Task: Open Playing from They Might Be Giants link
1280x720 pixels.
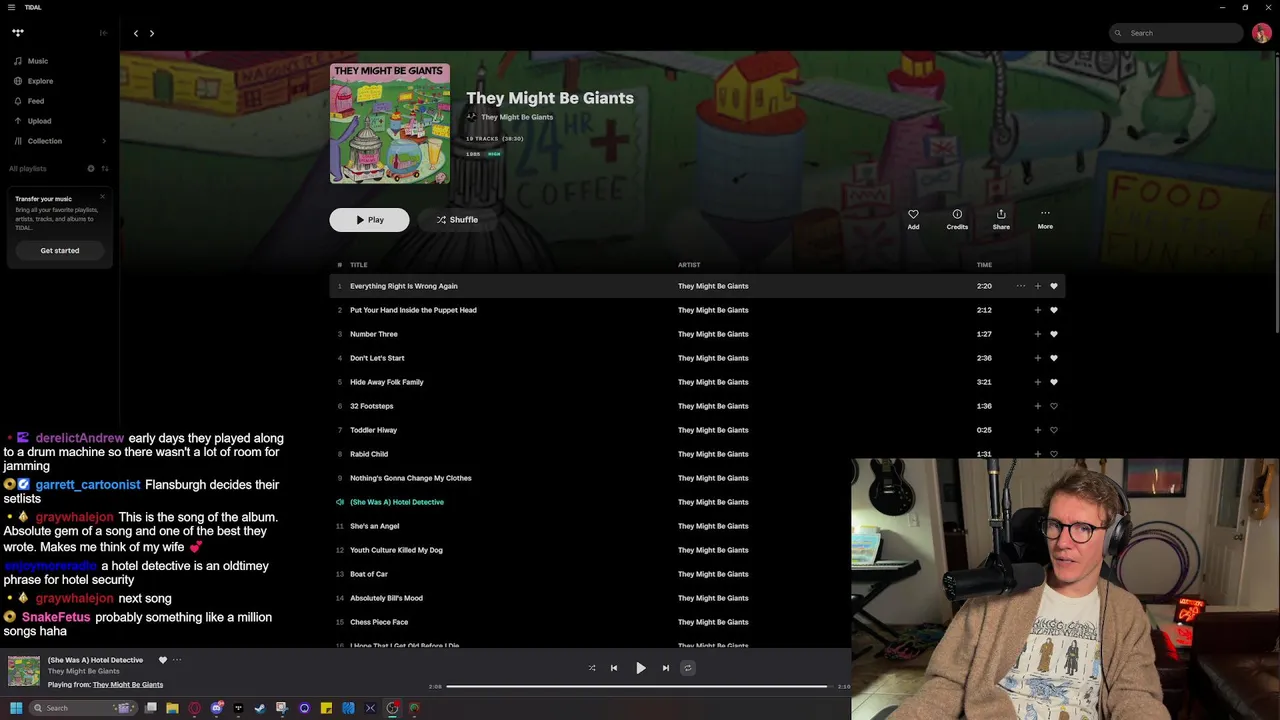Action: click(x=128, y=685)
